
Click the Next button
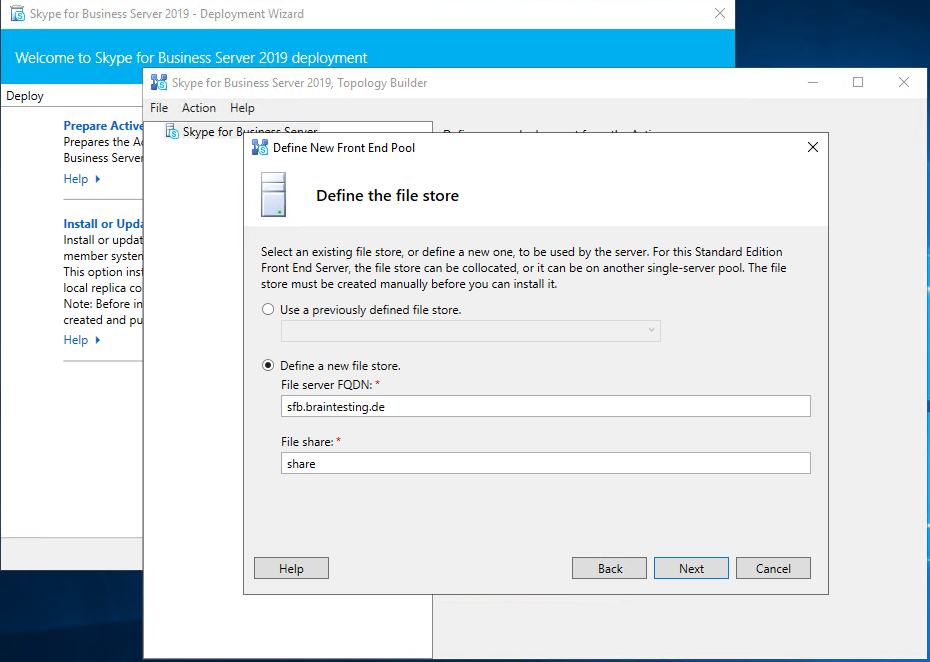(691, 568)
